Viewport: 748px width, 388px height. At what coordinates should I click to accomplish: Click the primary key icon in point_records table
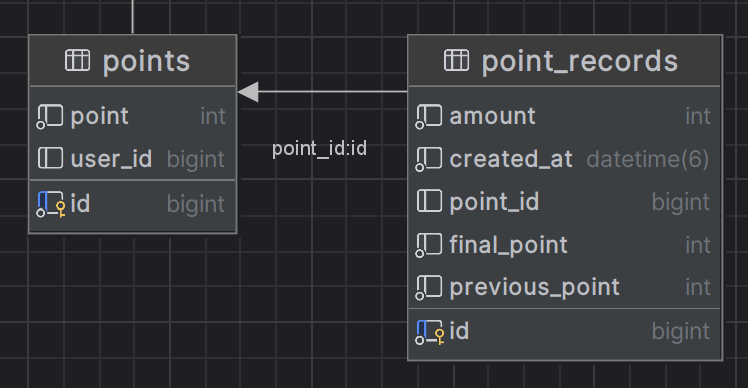point(430,332)
